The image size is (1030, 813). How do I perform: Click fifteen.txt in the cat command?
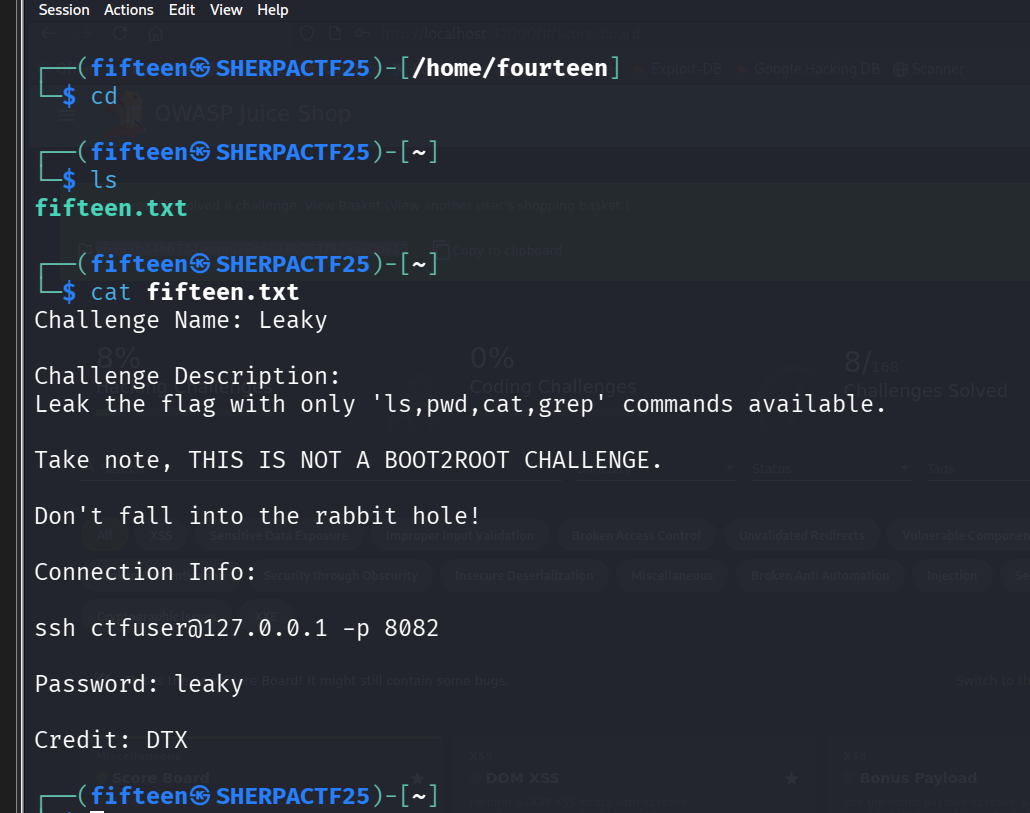click(x=222, y=292)
